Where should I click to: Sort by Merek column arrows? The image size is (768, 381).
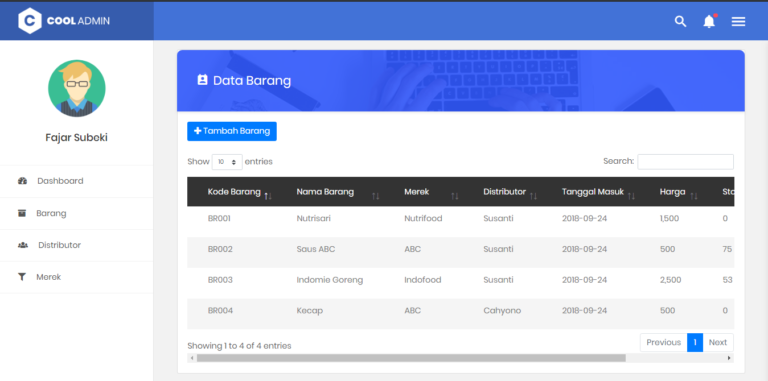tap(455, 196)
